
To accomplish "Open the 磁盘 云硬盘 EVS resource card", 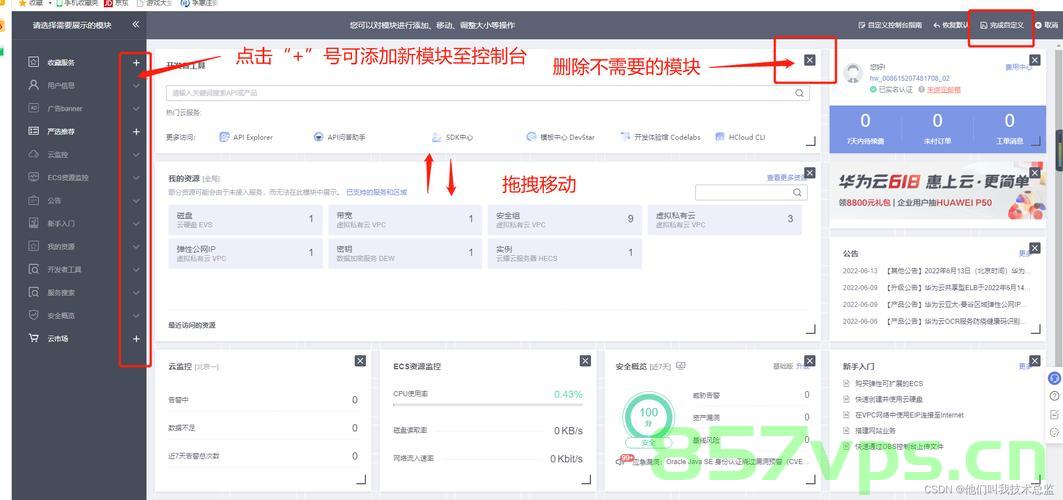I will tap(245, 220).
